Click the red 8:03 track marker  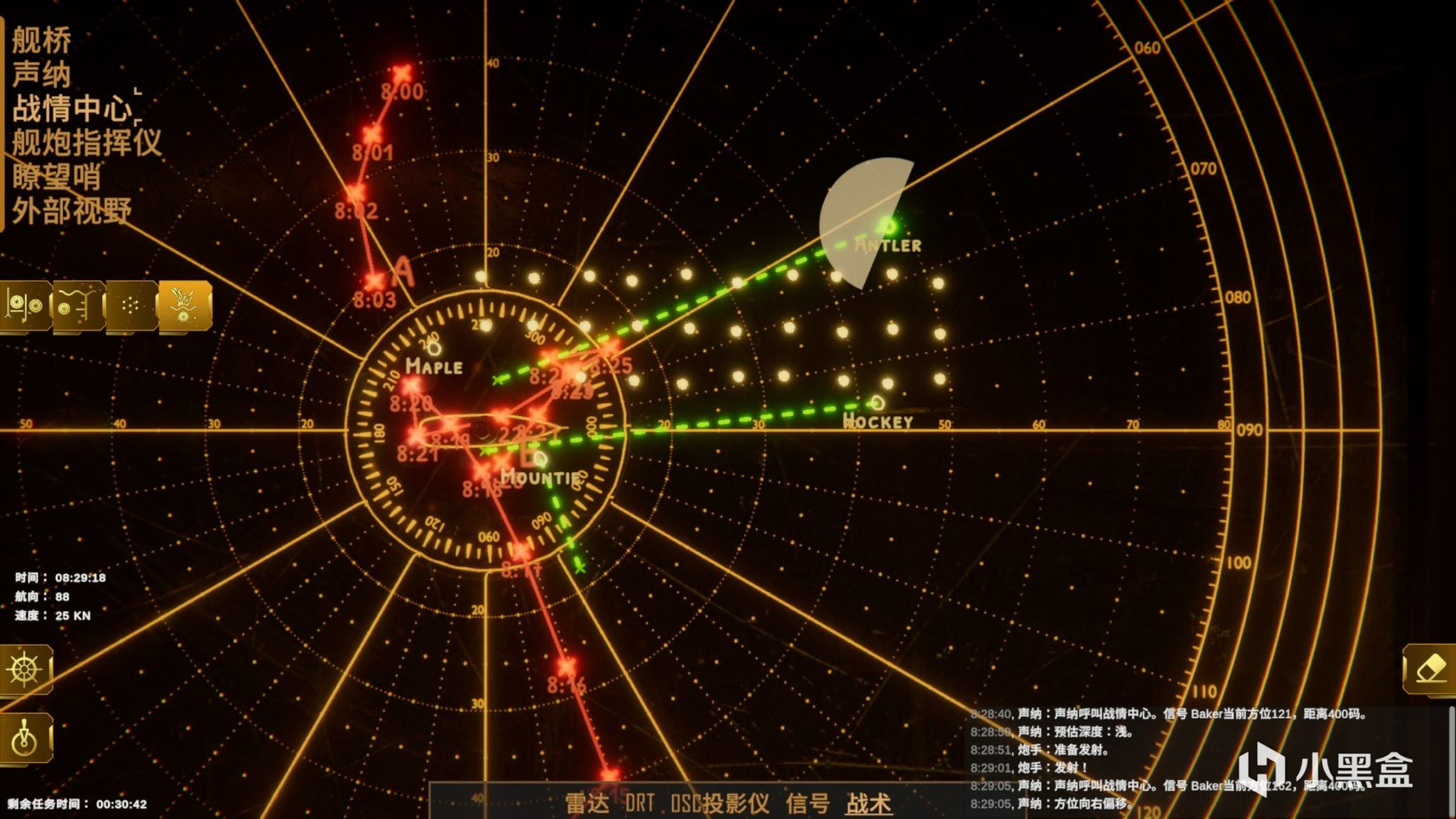click(376, 281)
